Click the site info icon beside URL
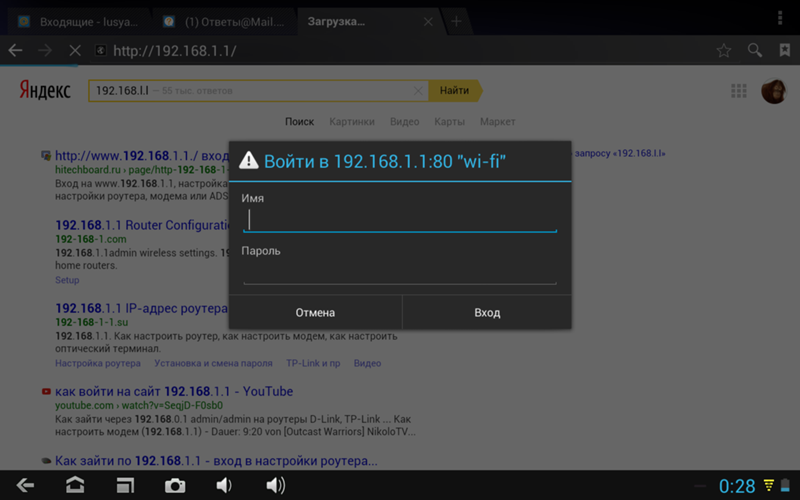The height and width of the screenshot is (500, 800). (x=101, y=50)
